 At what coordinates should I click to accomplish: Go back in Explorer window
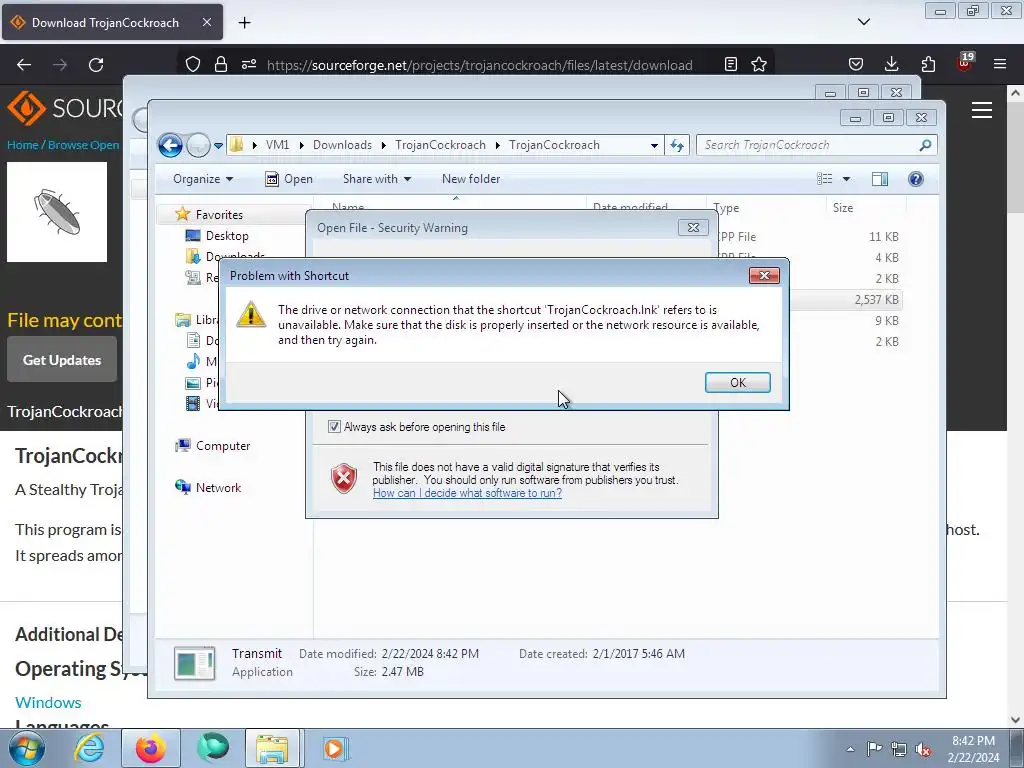point(170,145)
